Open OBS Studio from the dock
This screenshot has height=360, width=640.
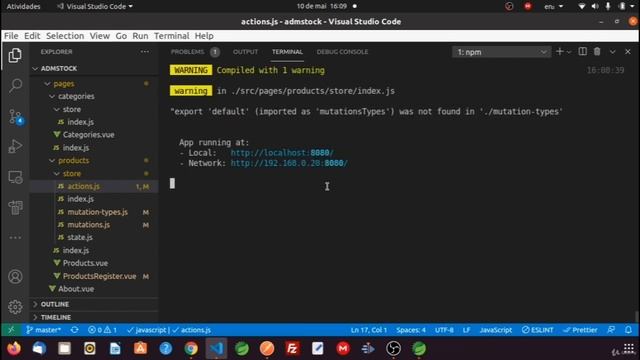(393, 349)
